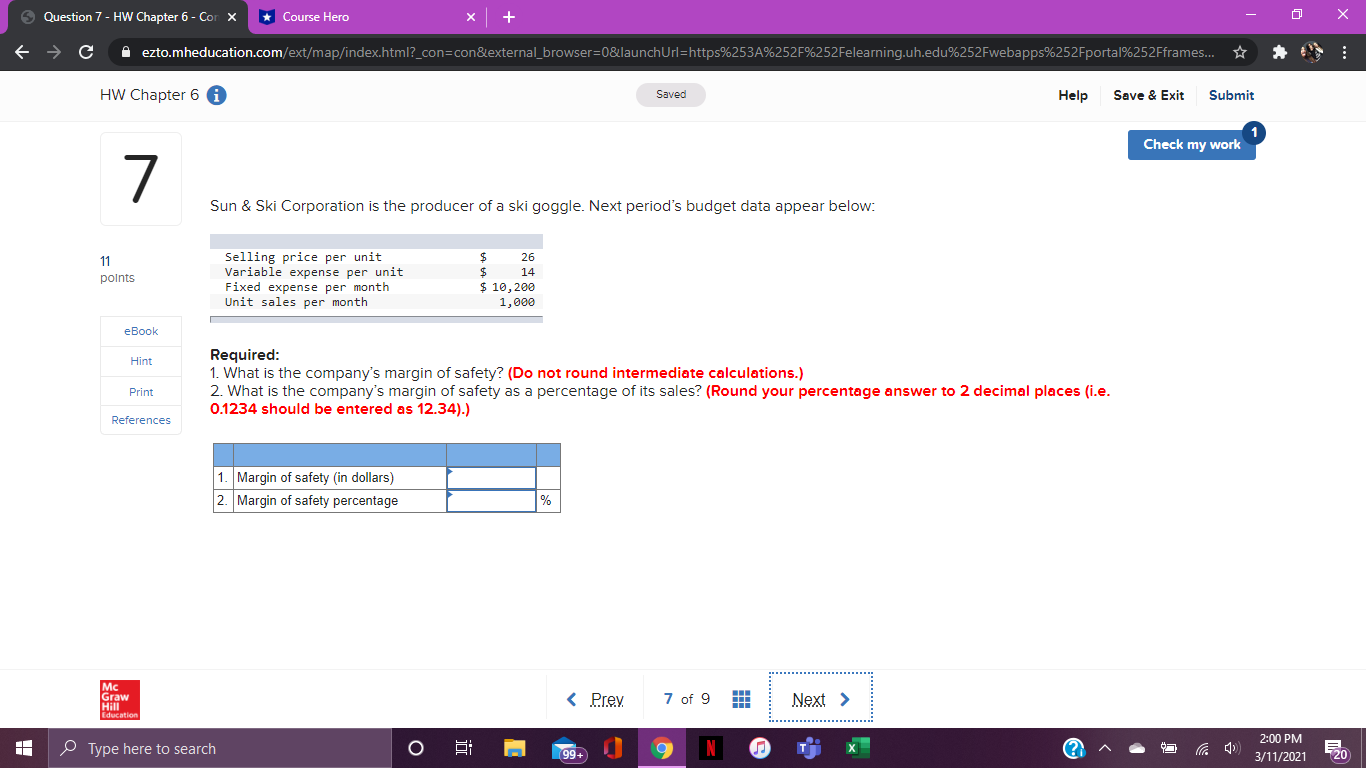The width and height of the screenshot is (1366, 768).
Task: Switch to Question 7 HW Chapter 6 tab
Action: click(126, 17)
